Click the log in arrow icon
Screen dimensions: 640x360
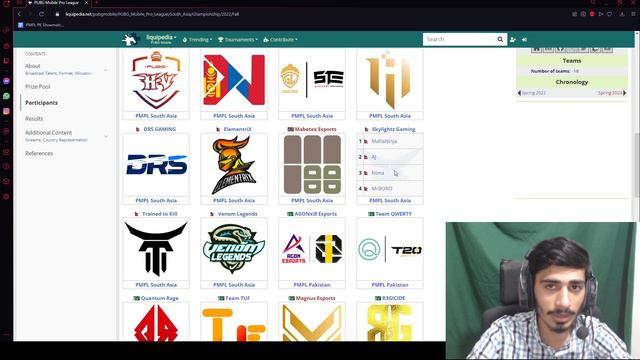click(524, 40)
